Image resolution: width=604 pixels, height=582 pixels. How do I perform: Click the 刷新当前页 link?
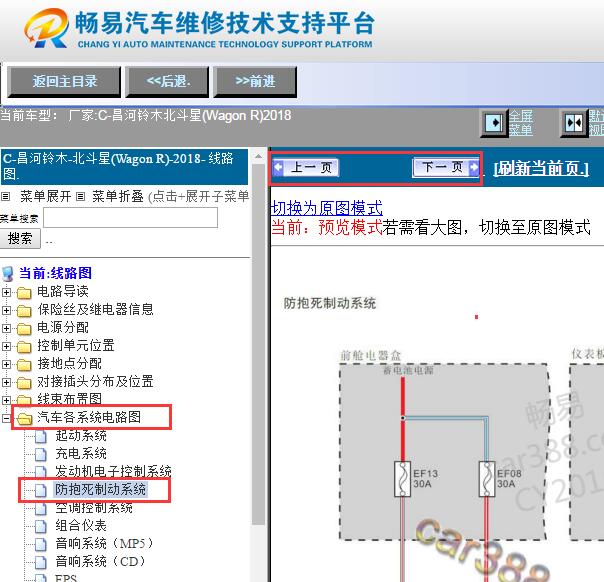click(x=541, y=168)
